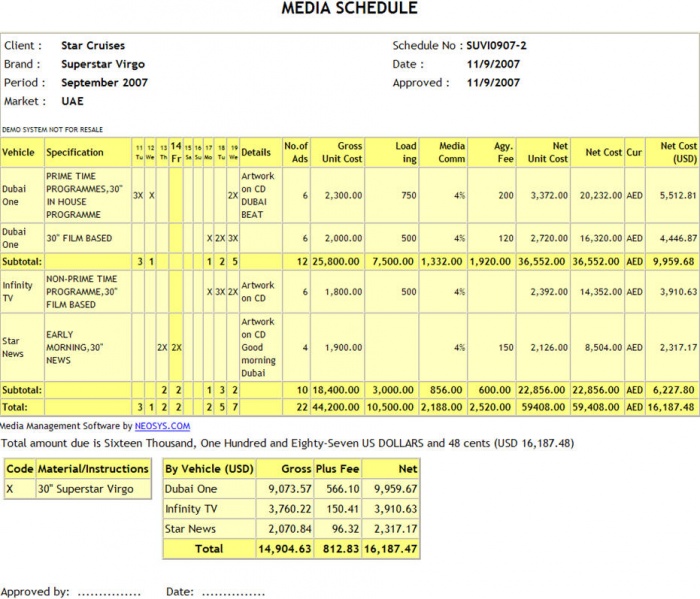Click the Net Unit Cost header
Screen dimensions: 700x599
543,153
